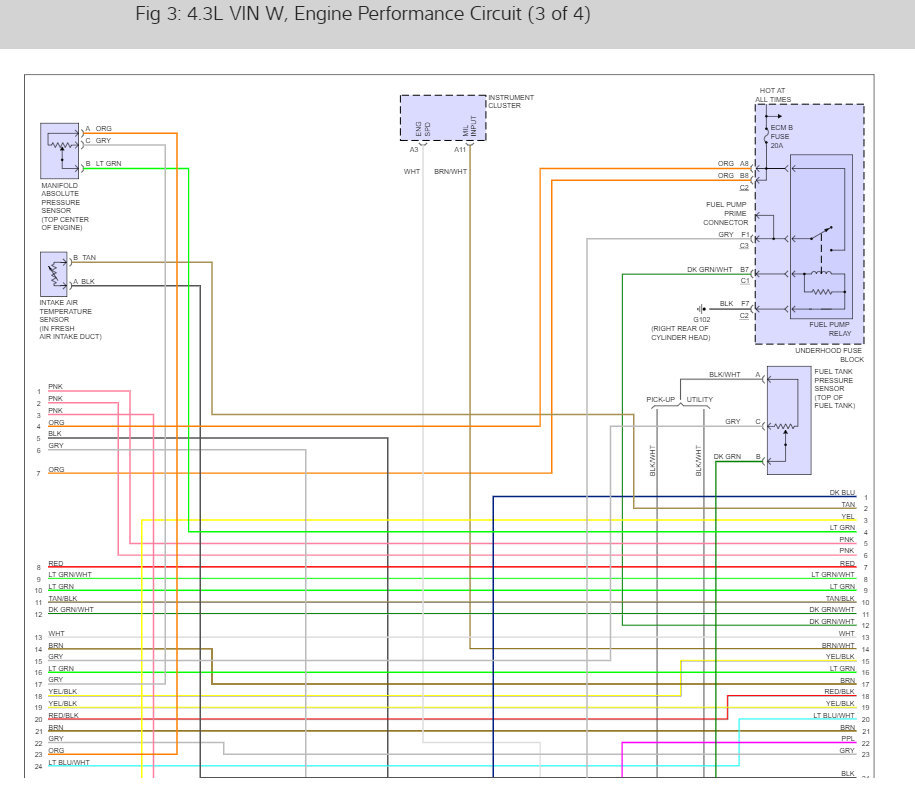This screenshot has height=800, width=915.
Task: Click the 'PPL' wire label at right row 22
Action: 848,739
